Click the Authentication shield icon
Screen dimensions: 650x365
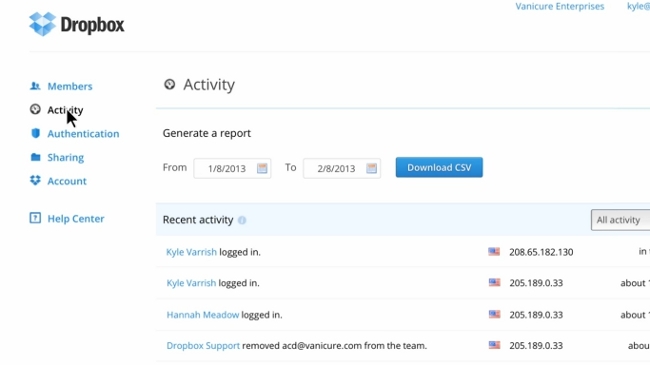(35, 133)
